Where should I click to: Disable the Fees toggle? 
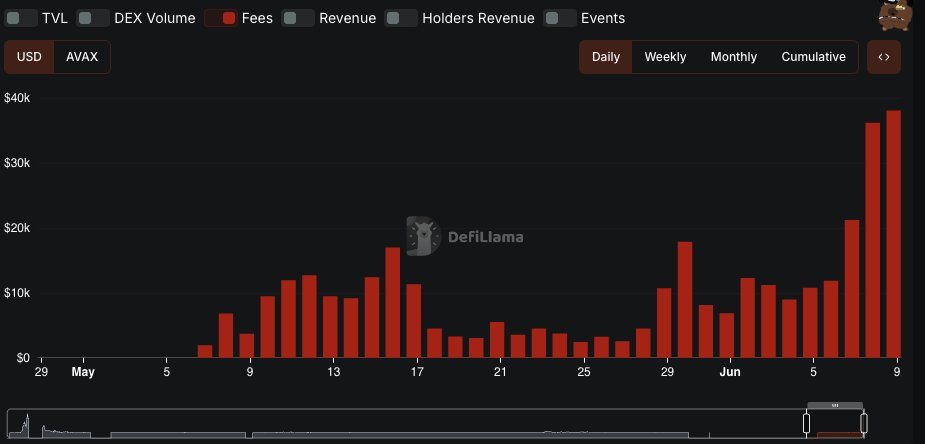221,18
